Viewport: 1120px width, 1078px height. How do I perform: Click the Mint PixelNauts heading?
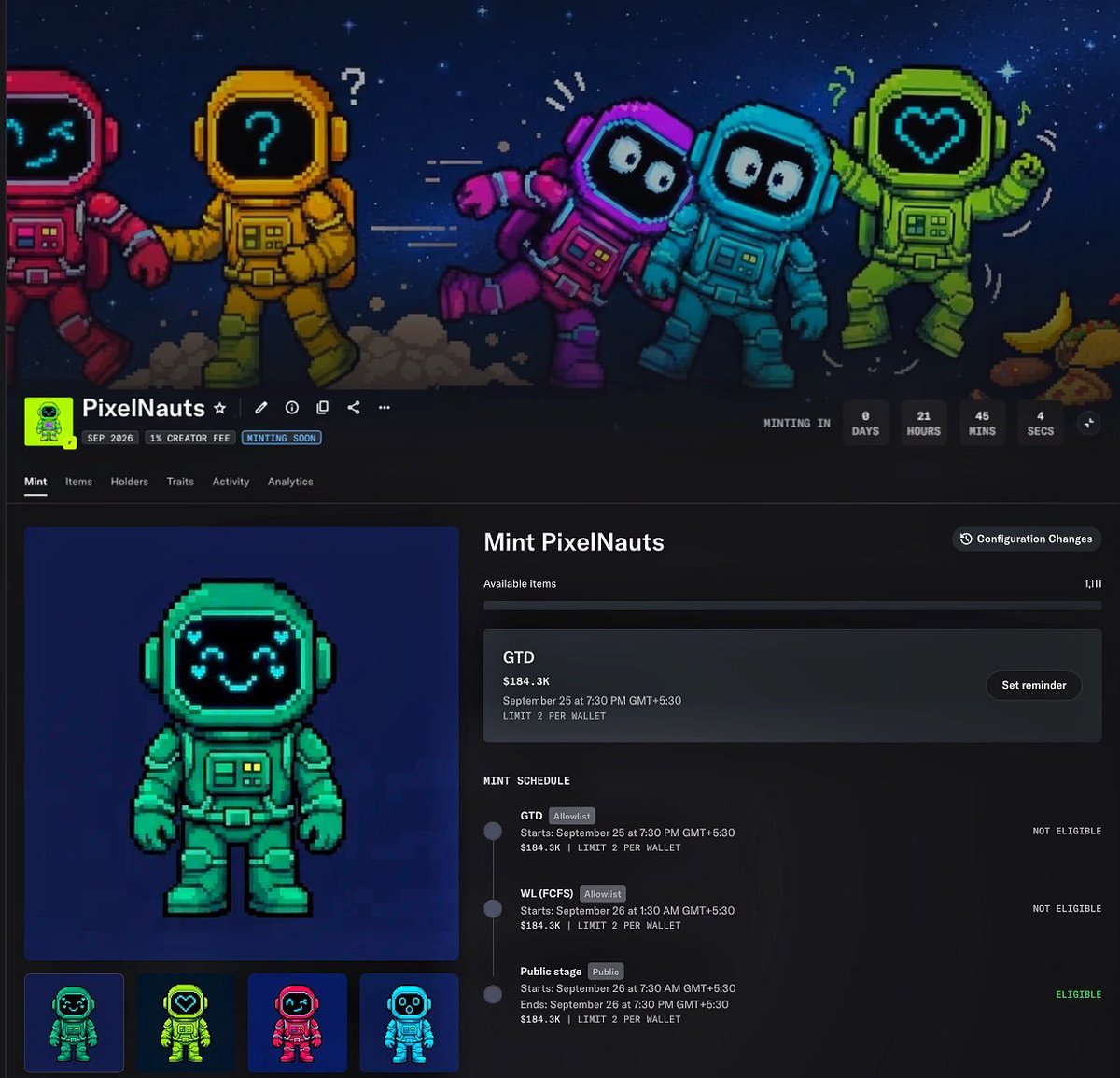pos(574,542)
